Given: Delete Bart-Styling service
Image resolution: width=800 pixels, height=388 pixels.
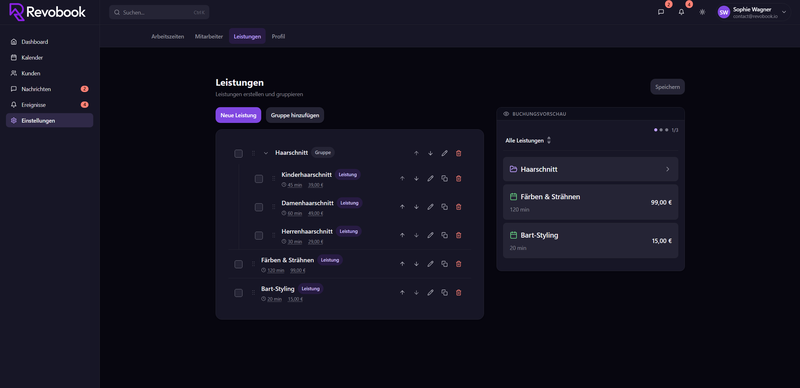Looking at the screenshot, I should [458, 293].
